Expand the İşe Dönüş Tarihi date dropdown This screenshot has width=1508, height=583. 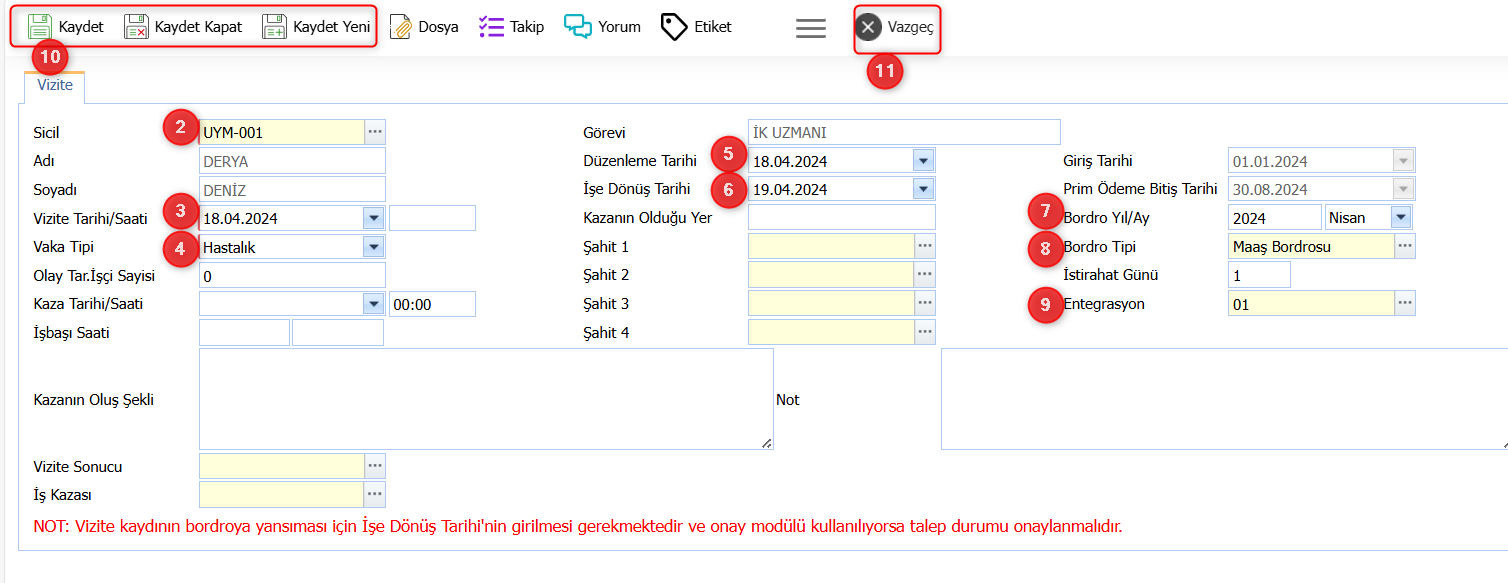(923, 189)
